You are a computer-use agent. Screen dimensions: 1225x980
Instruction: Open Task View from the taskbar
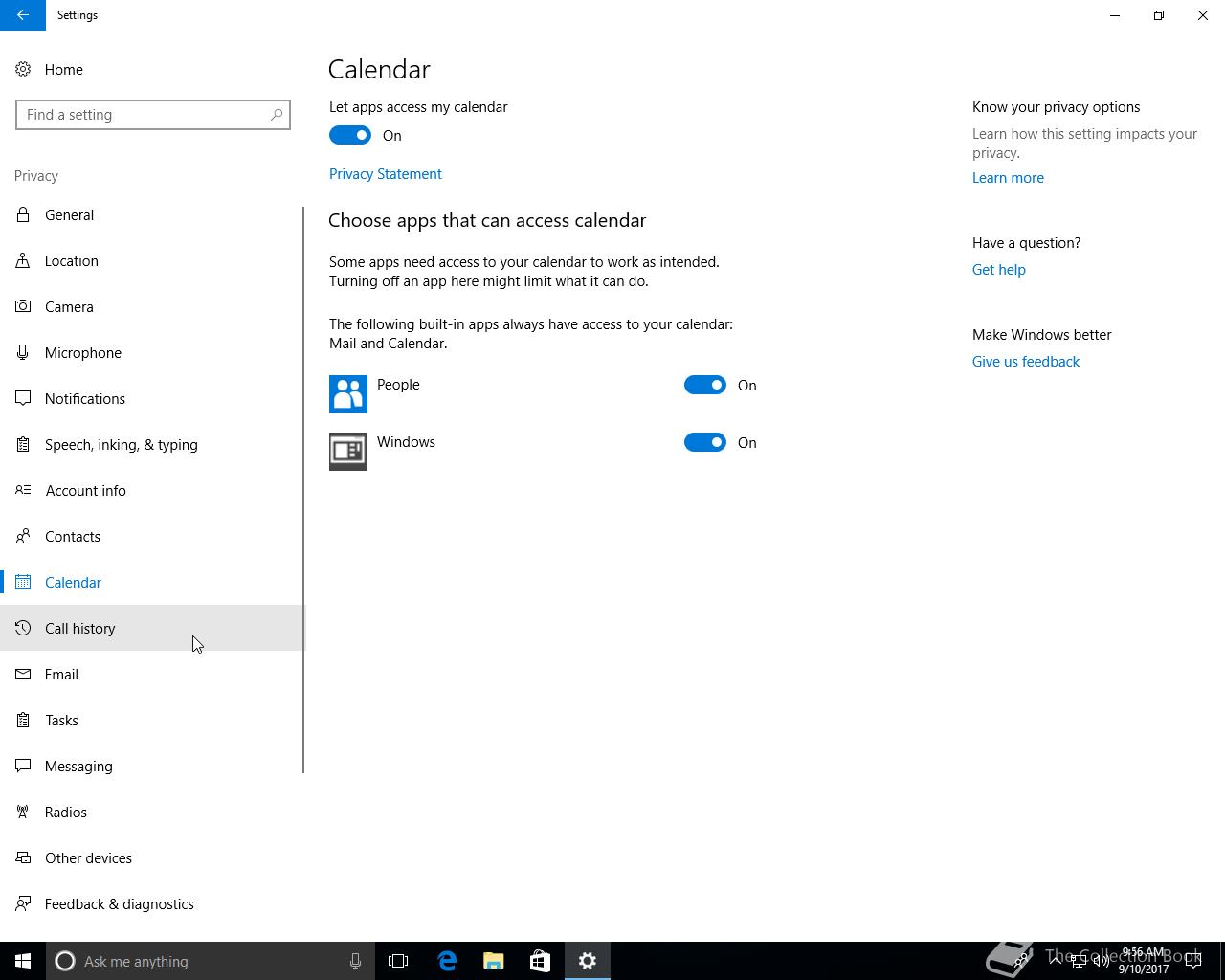pyautogui.click(x=398, y=961)
